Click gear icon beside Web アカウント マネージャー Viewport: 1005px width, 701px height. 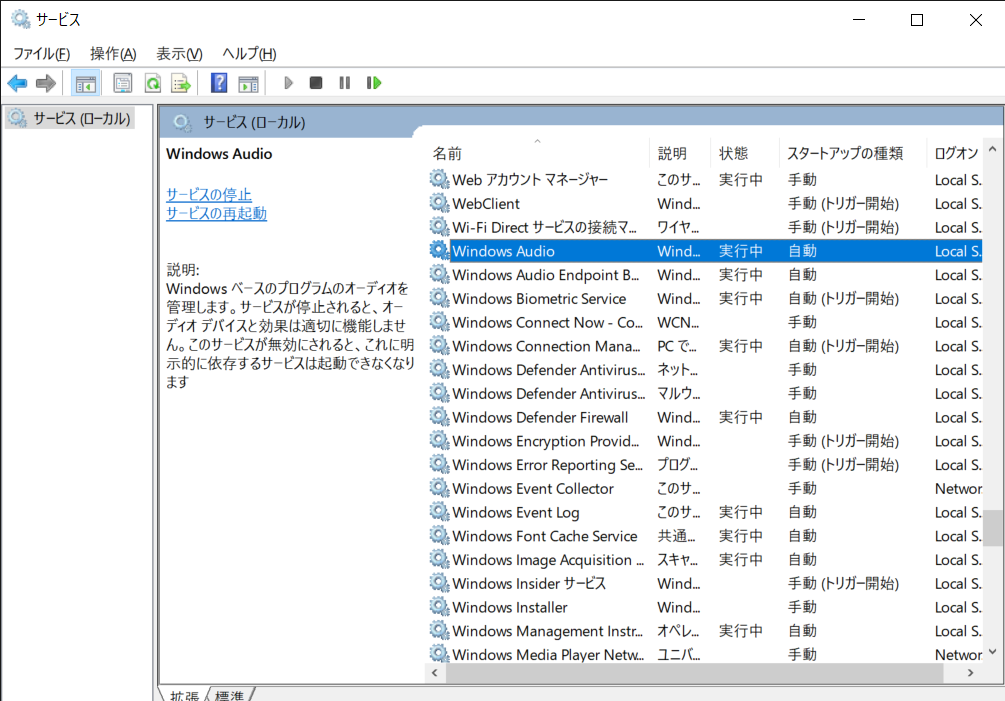[439, 179]
